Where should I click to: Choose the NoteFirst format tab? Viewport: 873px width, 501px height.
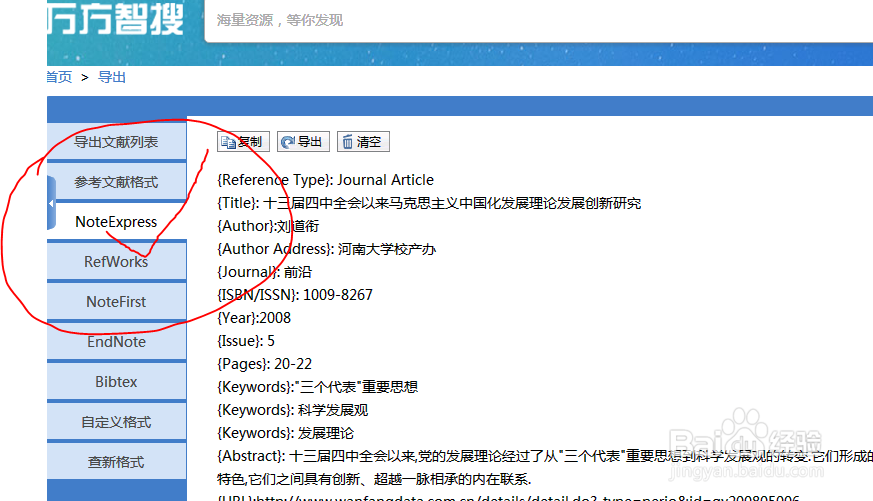(x=117, y=302)
